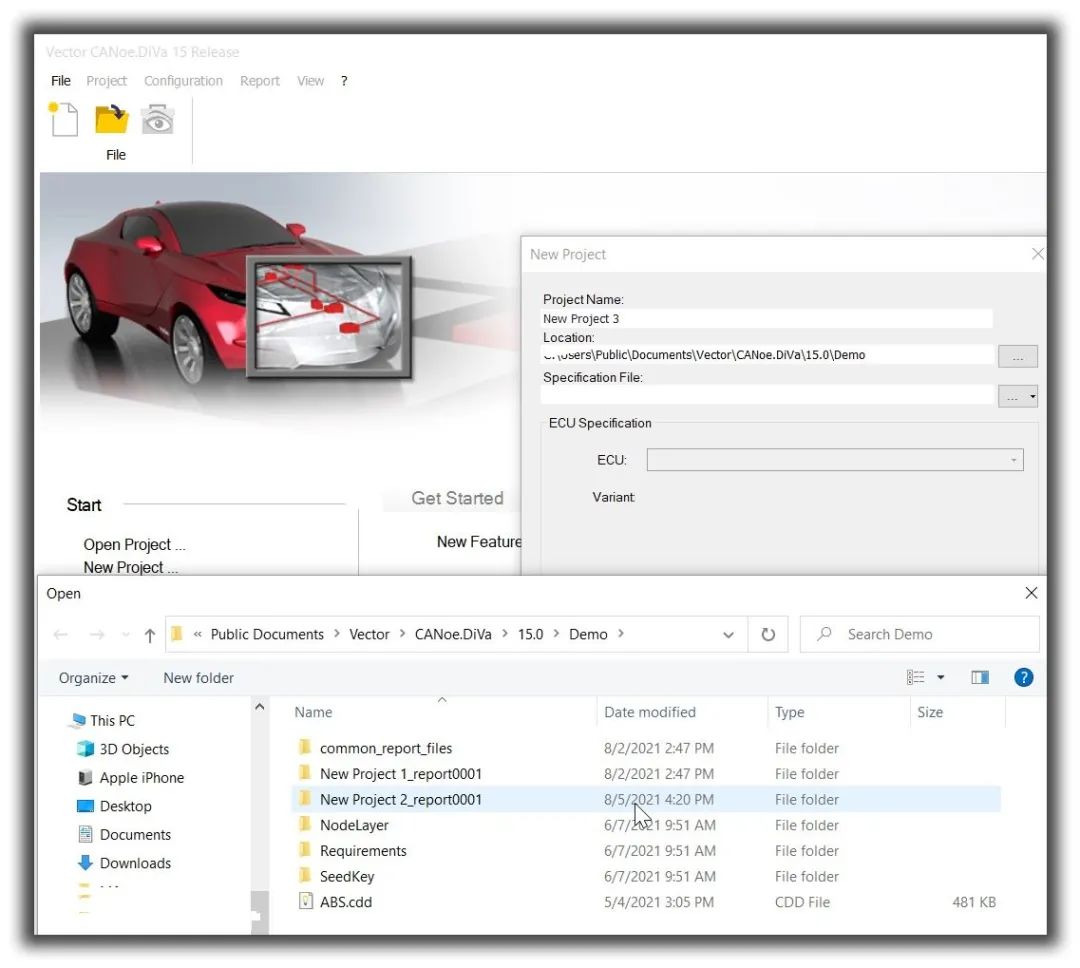Open the help question mark icon
Image resolution: width=1080 pixels, height=968 pixels.
(x=1024, y=678)
